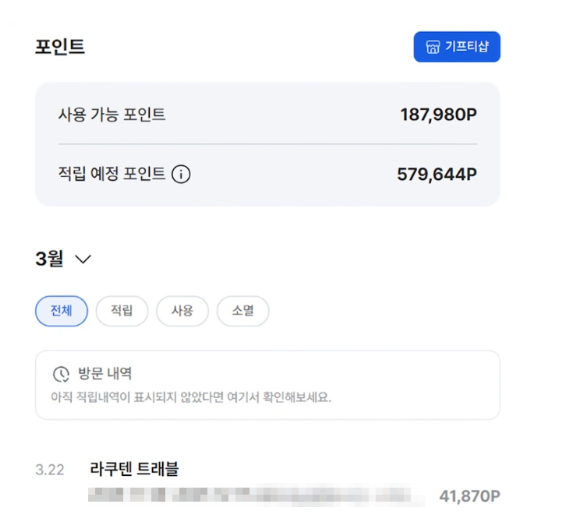Select the 전체 filter chip
586x515 pixels.
62,311
